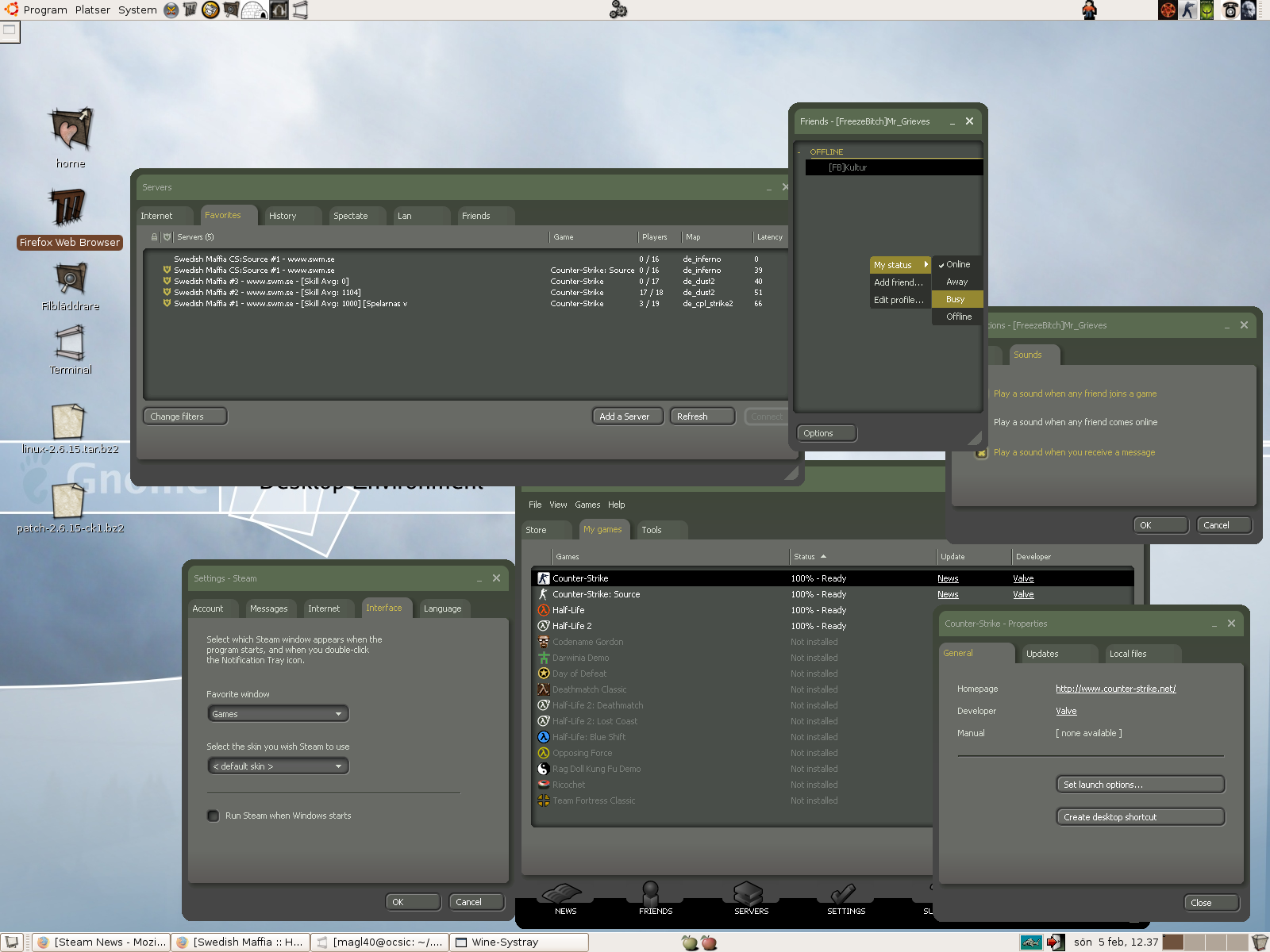1270x952 pixels.
Task: Click Refresh in the Servers window
Action: click(702, 416)
